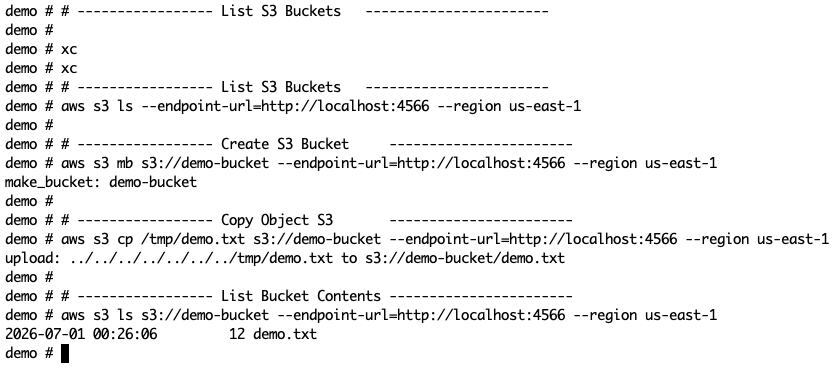
Task: Click the file size '12' in listing
Action: tap(237, 334)
